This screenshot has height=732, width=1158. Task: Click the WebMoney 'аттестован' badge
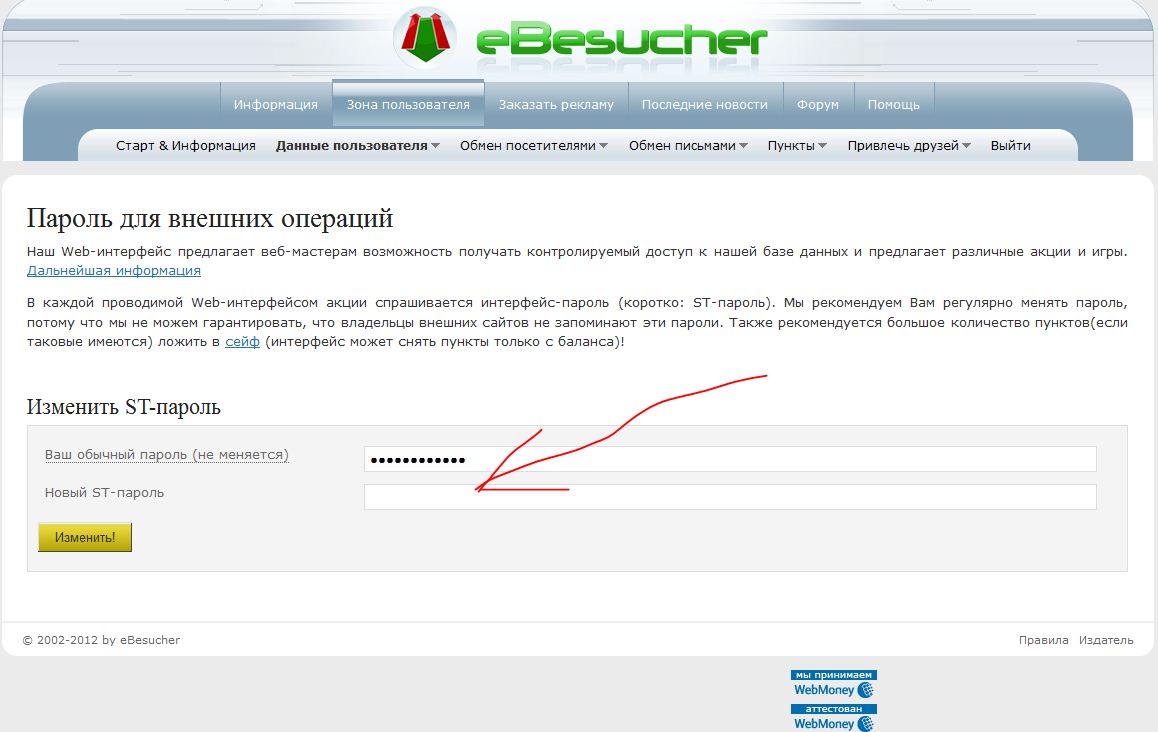834,718
